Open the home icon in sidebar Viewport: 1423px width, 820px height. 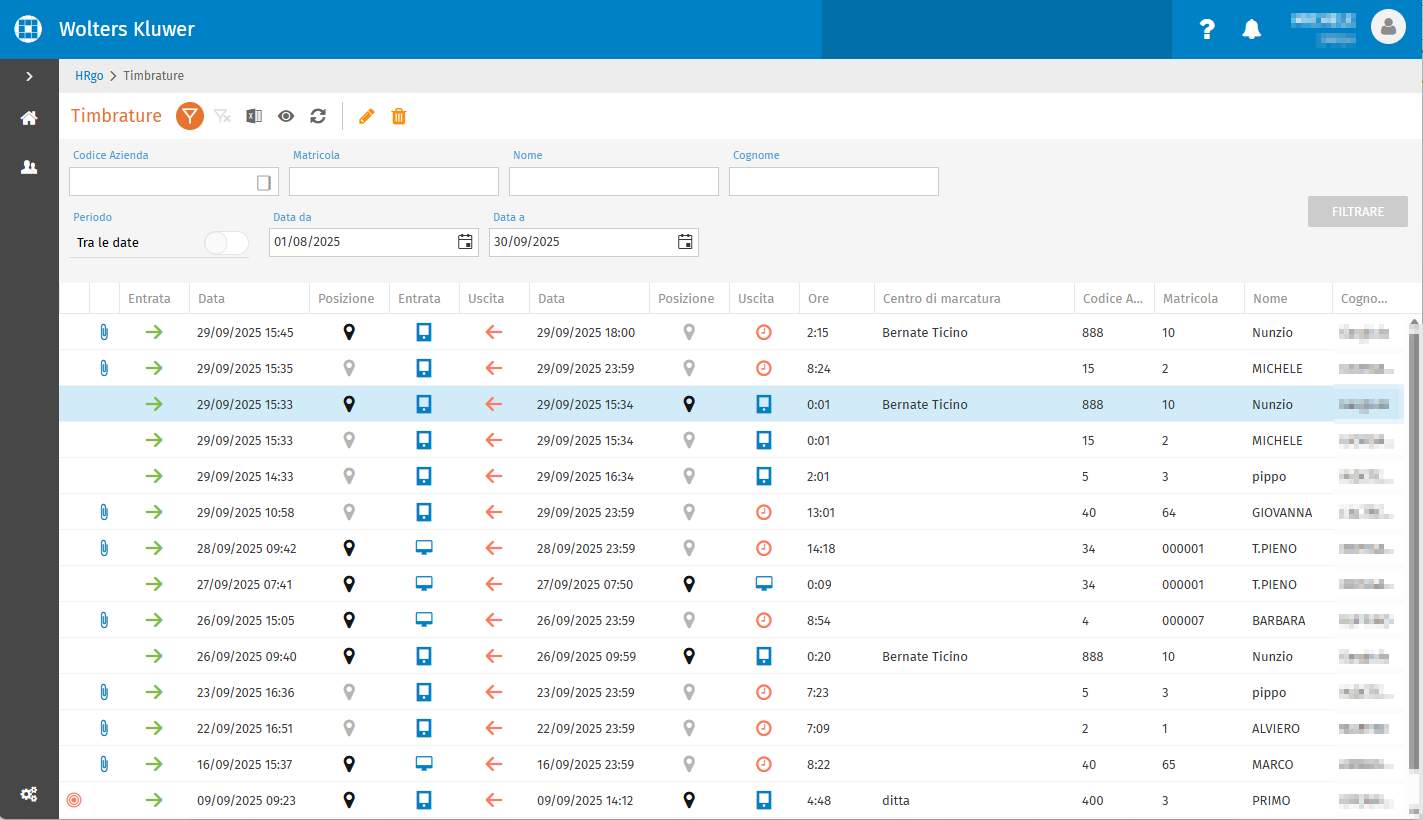tap(29, 118)
